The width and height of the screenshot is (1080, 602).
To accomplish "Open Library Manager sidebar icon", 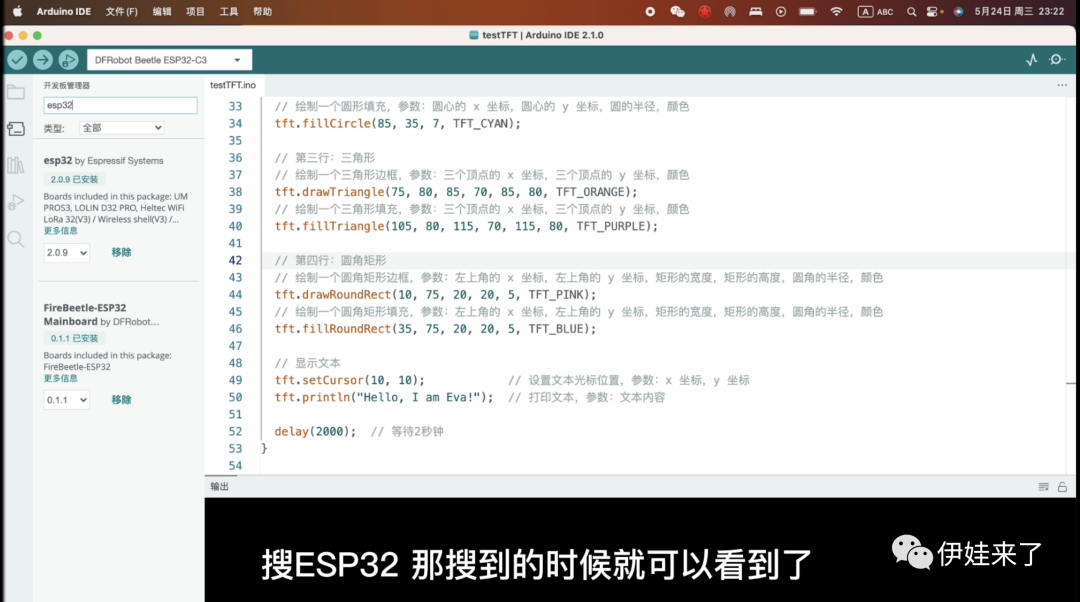I will 16,165.
